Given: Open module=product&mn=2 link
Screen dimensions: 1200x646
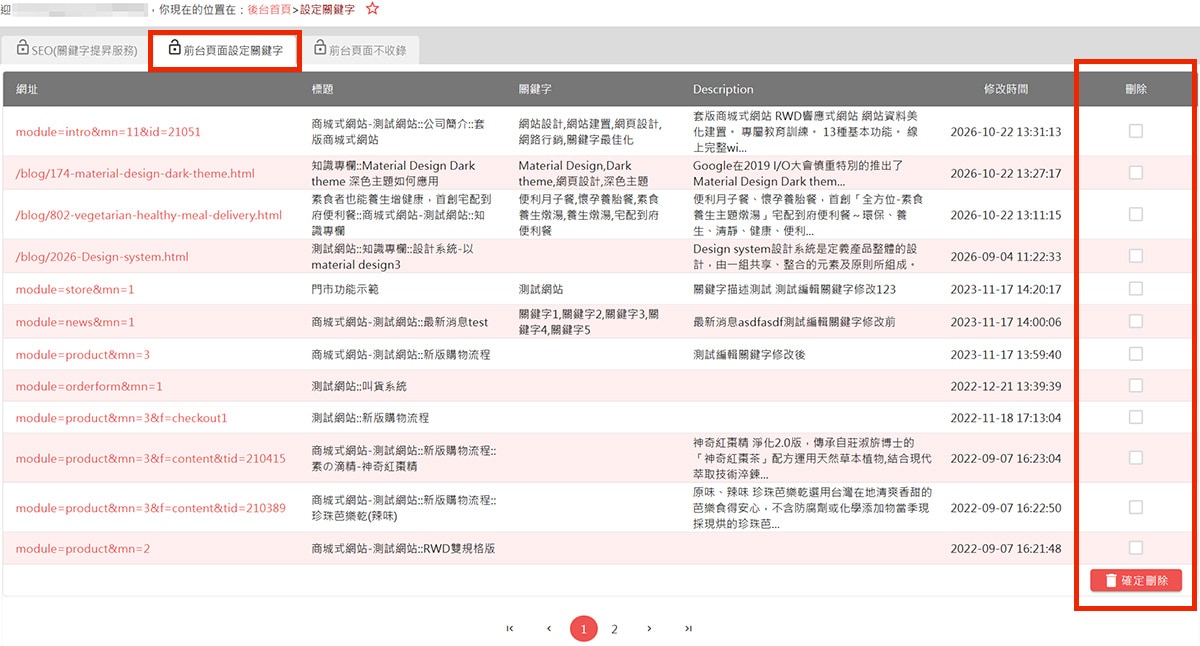Looking at the screenshot, I should (x=83, y=549).
